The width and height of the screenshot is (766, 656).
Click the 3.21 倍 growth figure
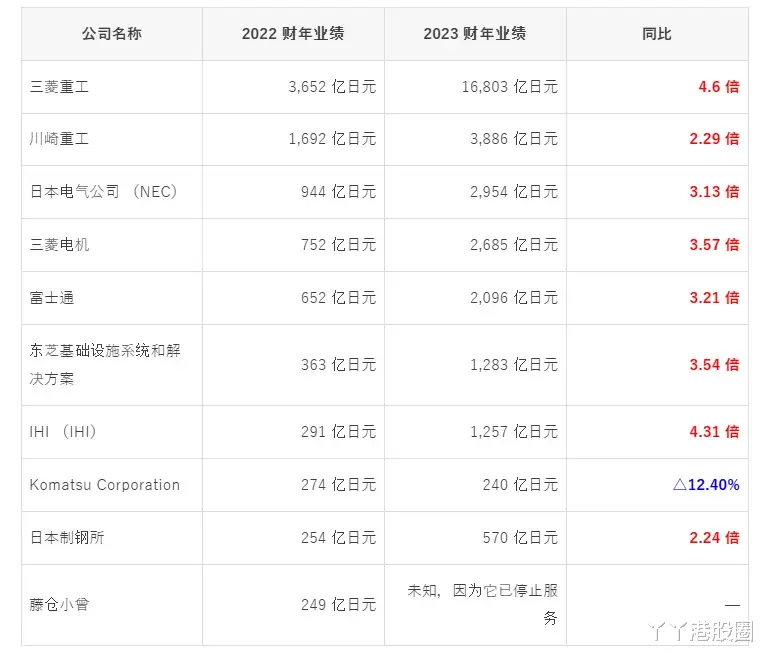tap(714, 298)
